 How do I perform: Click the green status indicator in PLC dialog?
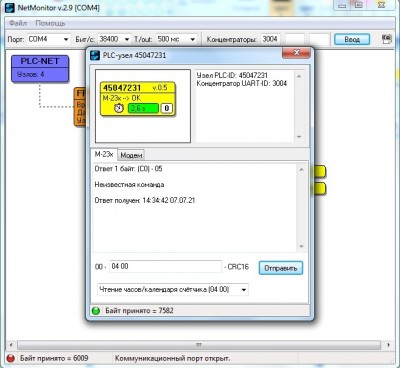[96, 311]
